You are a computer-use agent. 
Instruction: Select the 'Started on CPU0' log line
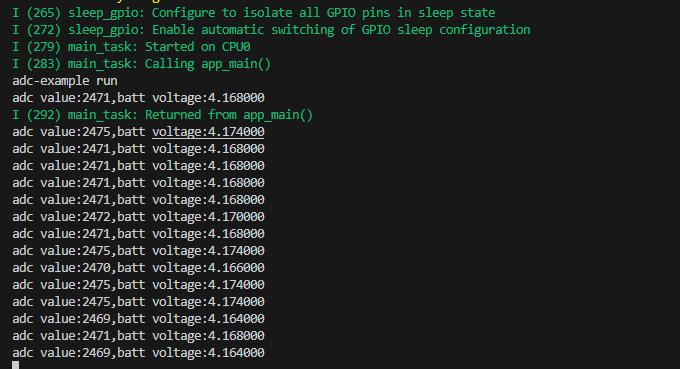pos(131,47)
